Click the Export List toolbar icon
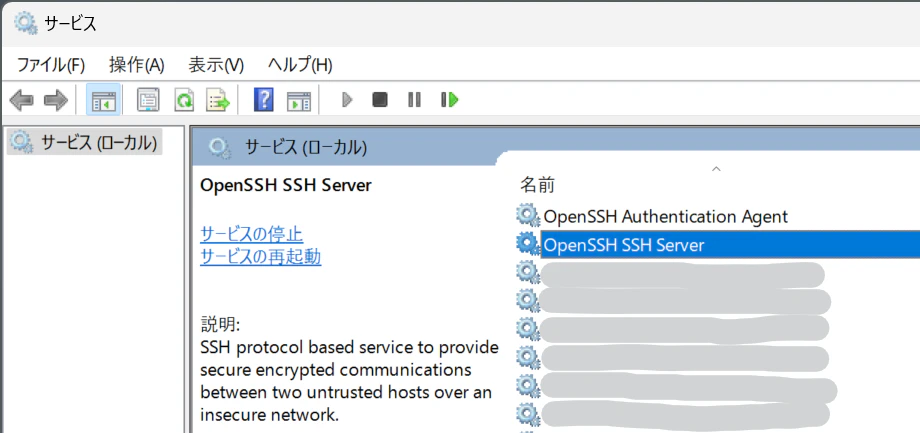This screenshot has height=433, width=920. [218, 100]
